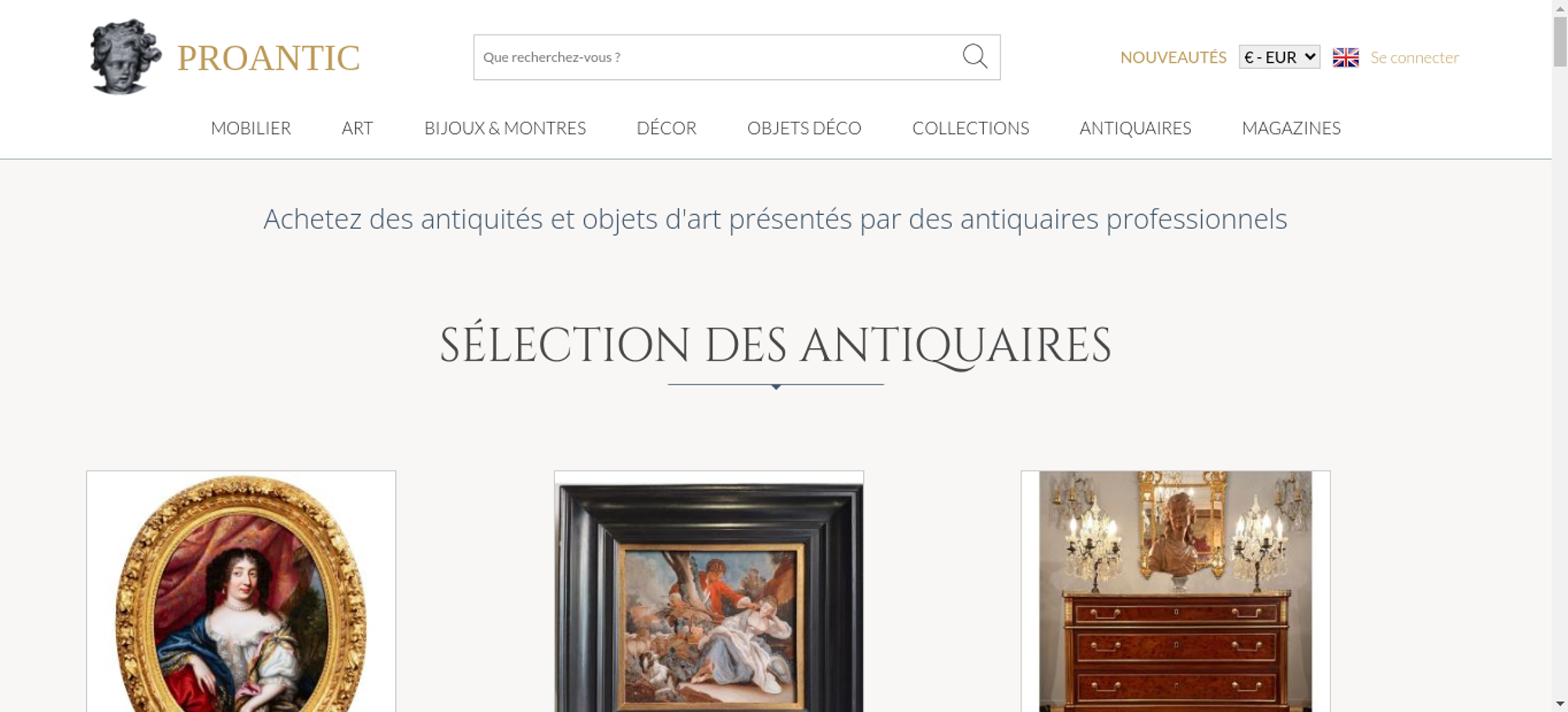Click the PROANTIC brand text

click(268, 58)
